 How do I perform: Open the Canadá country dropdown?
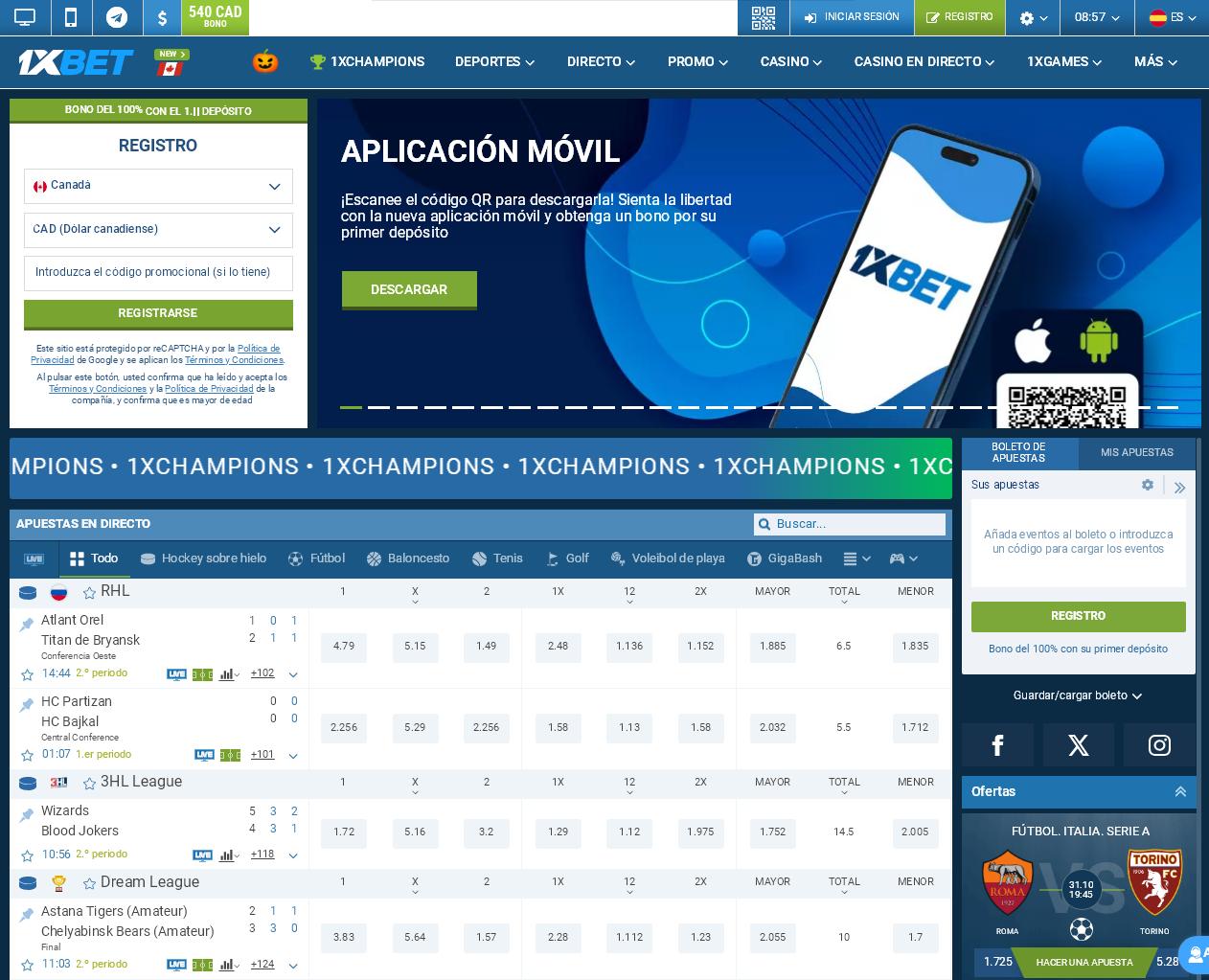click(x=158, y=186)
